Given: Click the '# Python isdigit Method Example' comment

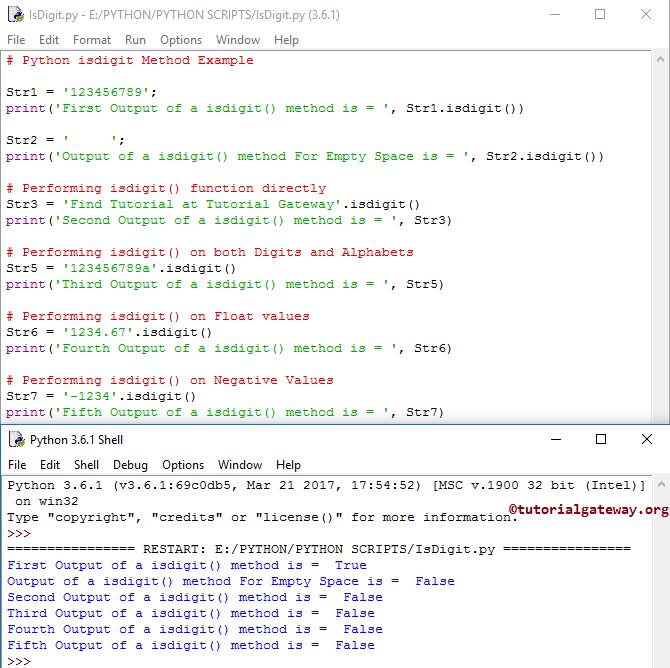Looking at the screenshot, I should pyautogui.click(x=130, y=60).
